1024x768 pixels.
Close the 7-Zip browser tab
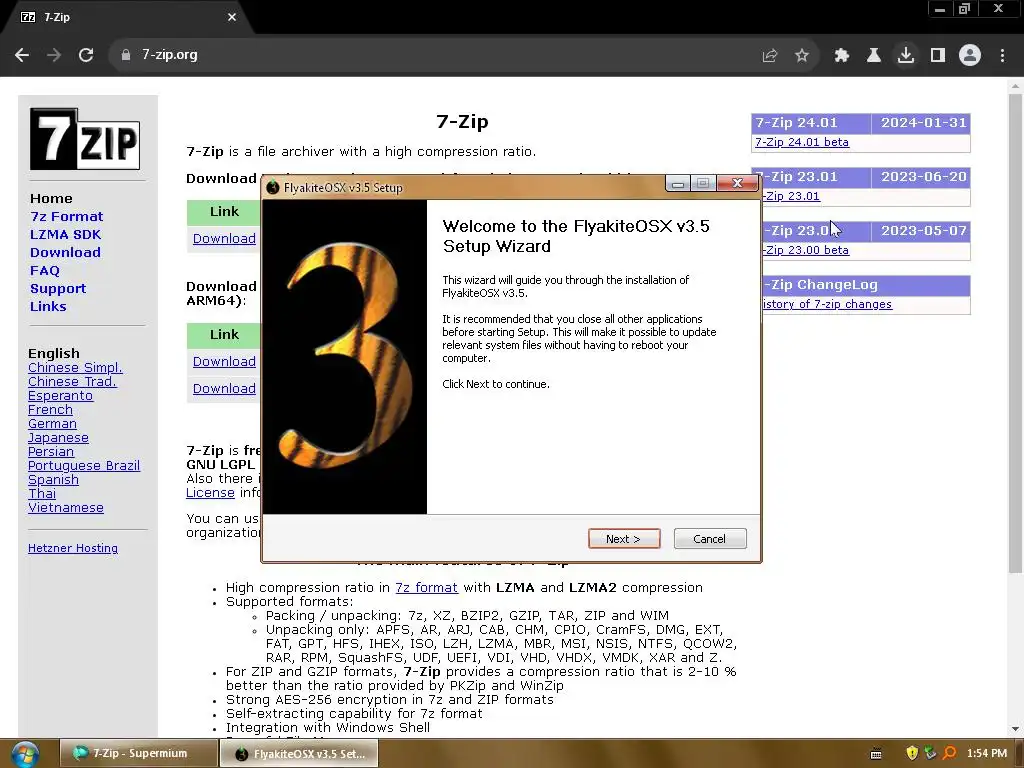[232, 17]
